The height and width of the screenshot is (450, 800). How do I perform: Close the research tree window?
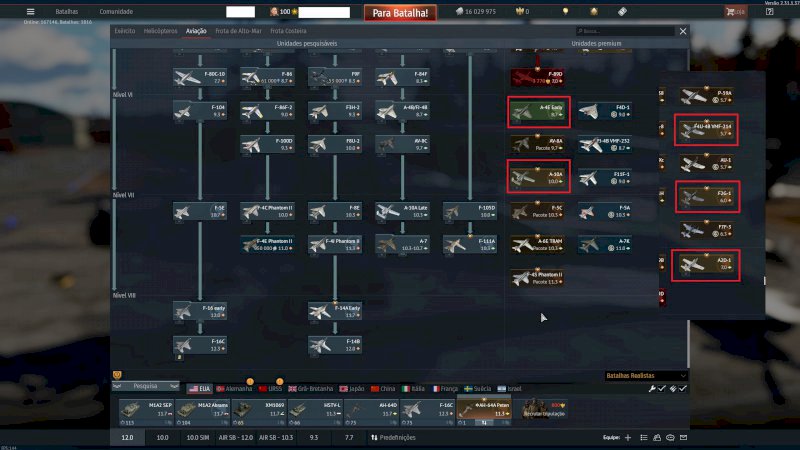tap(683, 31)
